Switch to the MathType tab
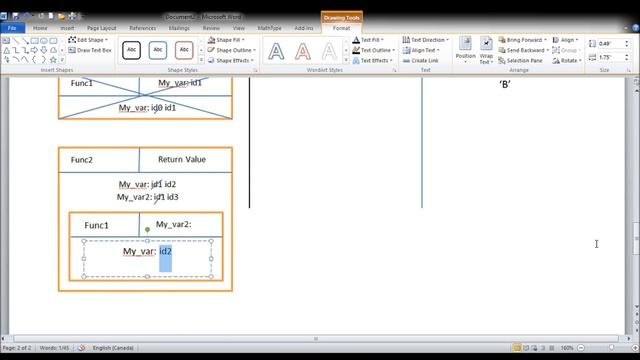Screen dimensions: 640x360 click(x=269, y=28)
